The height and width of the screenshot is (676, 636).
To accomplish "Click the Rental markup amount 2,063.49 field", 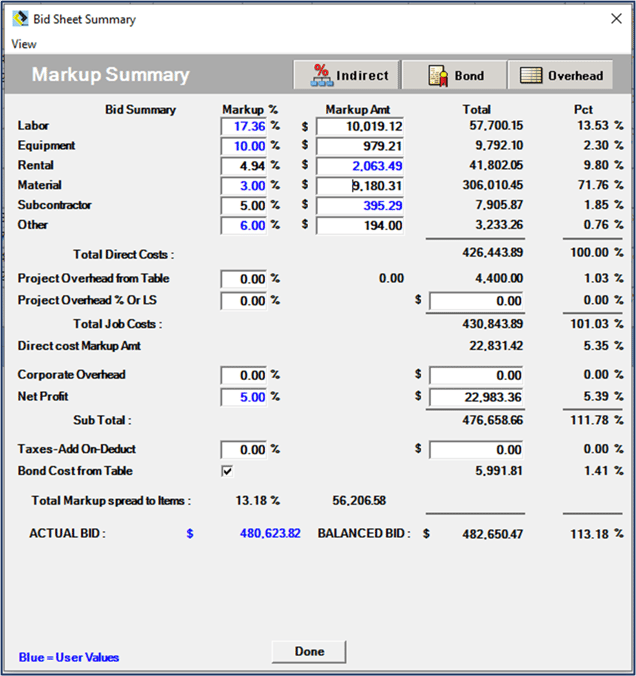I will 360,166.
